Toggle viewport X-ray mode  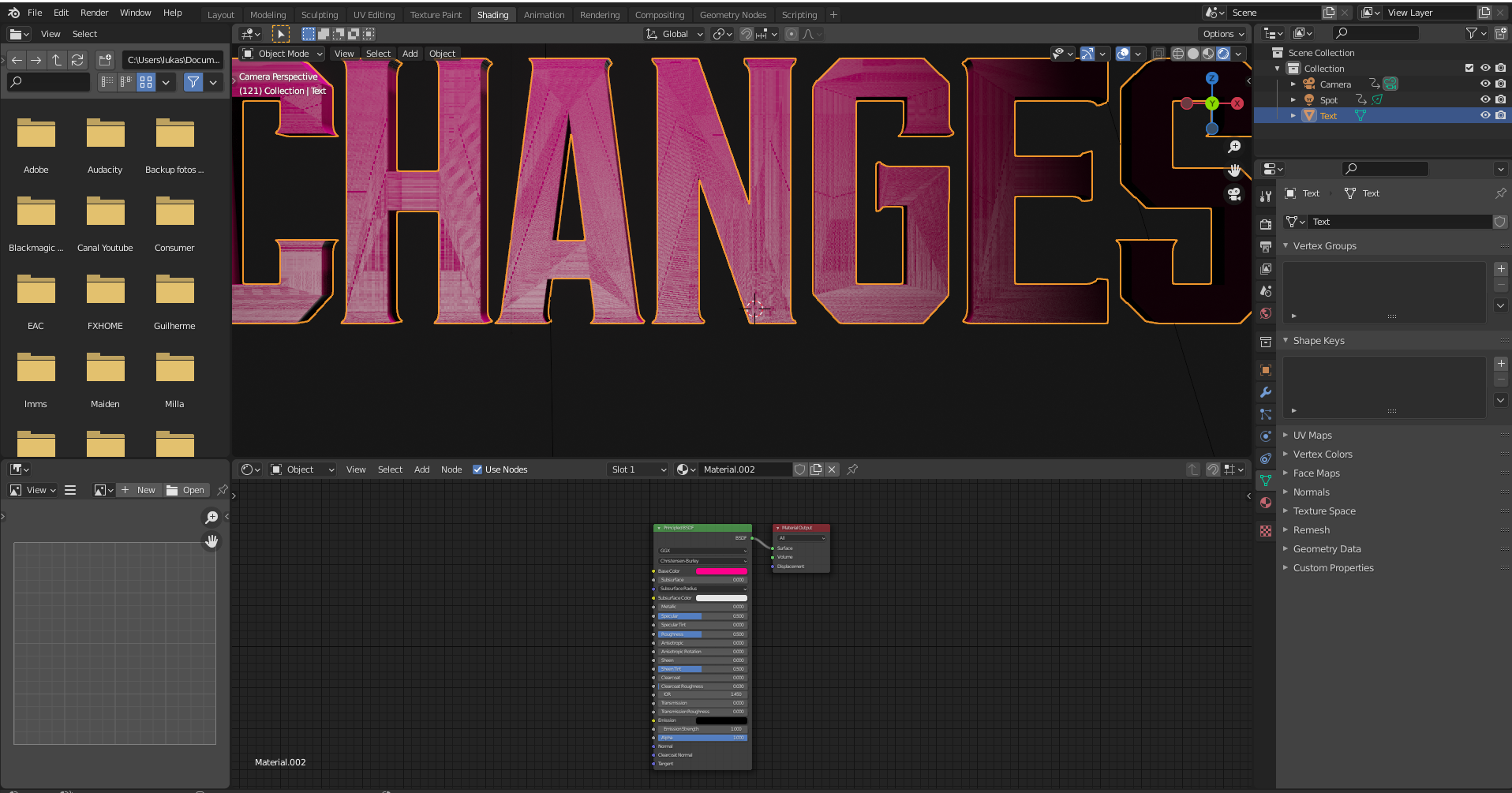[1158, 54]
